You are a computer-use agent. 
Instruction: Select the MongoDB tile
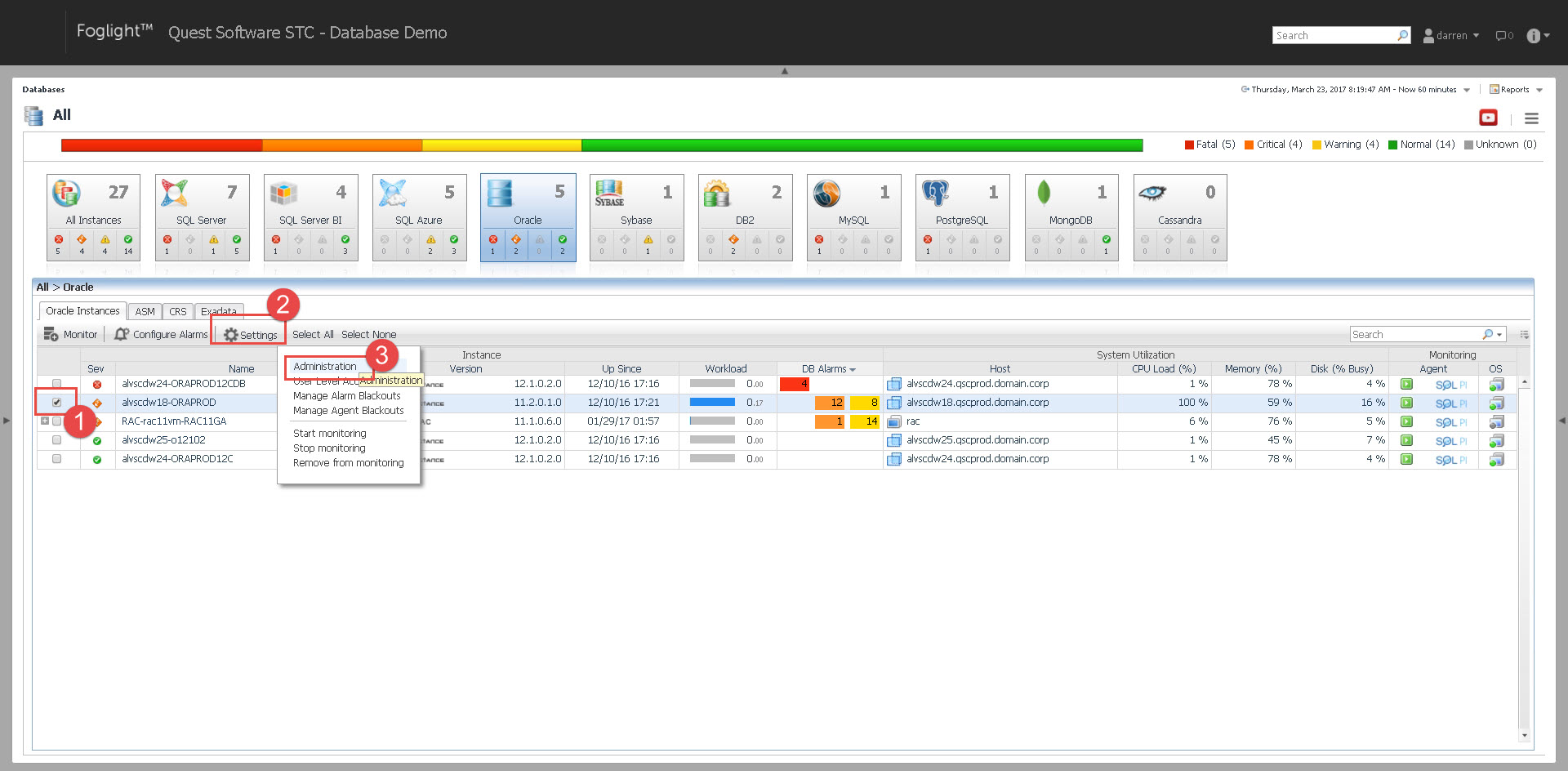[1071, 217]
